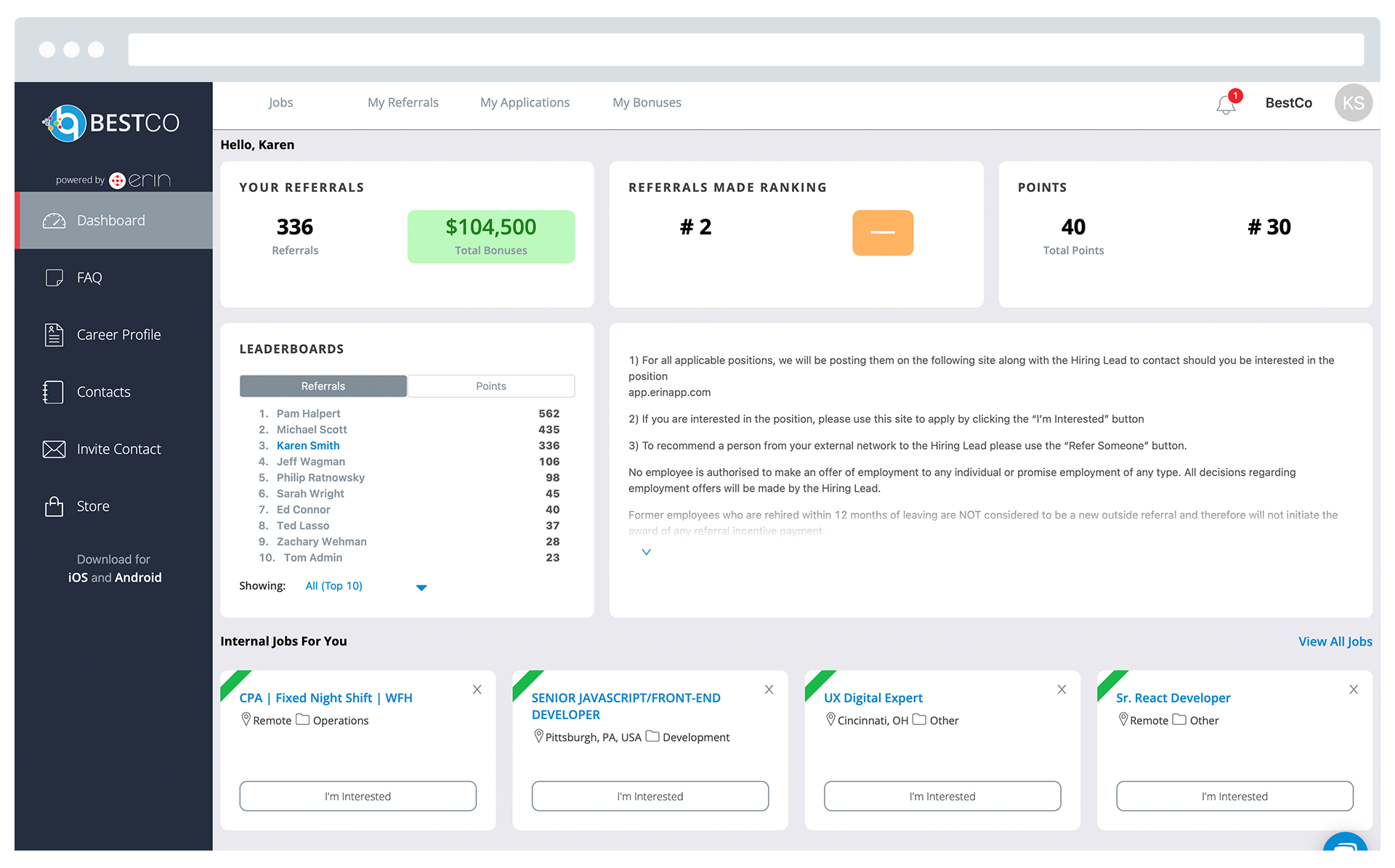Viewport: 1395px width, 868px height.
Task: Dismiss the UX Digital Expert job card
Action: 1062,689
